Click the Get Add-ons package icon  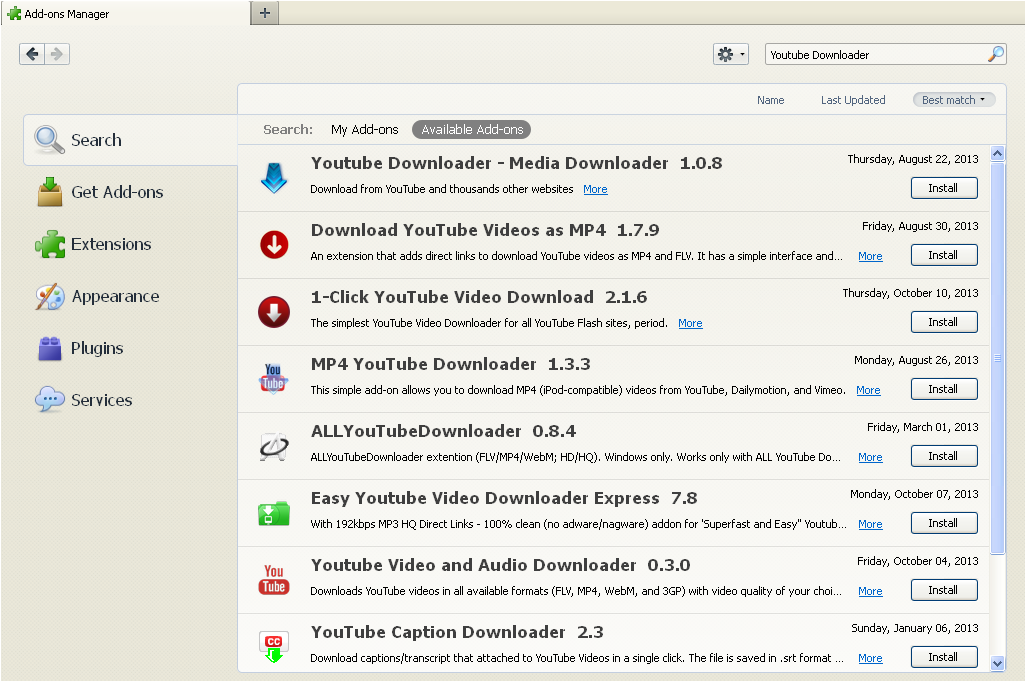(50, 192)
